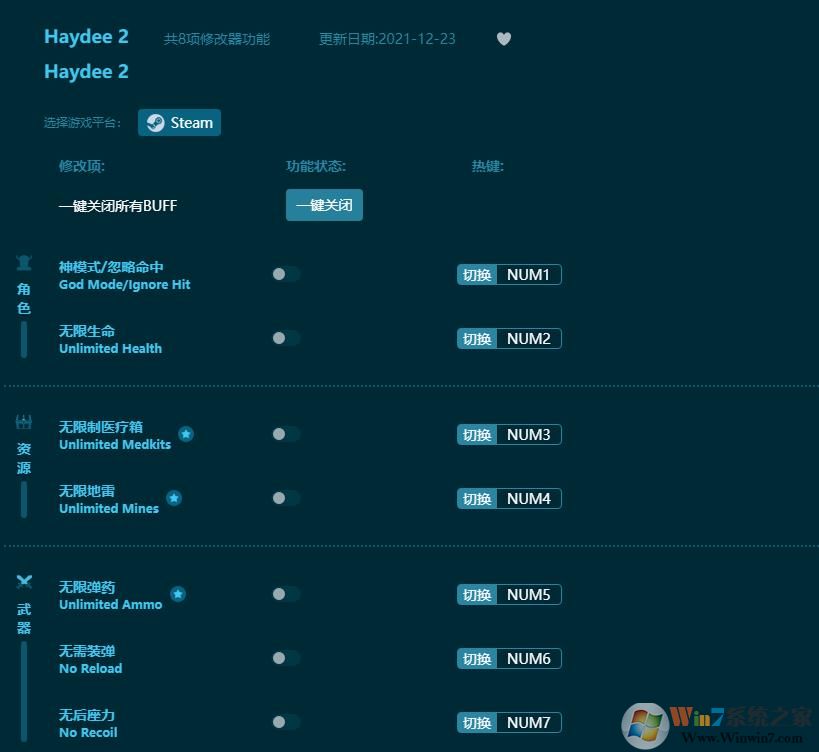Click 切换 NUM1 hotkey for God Mode
The image size is (819, 752).
pyautogui.click(x=508, y=274)
